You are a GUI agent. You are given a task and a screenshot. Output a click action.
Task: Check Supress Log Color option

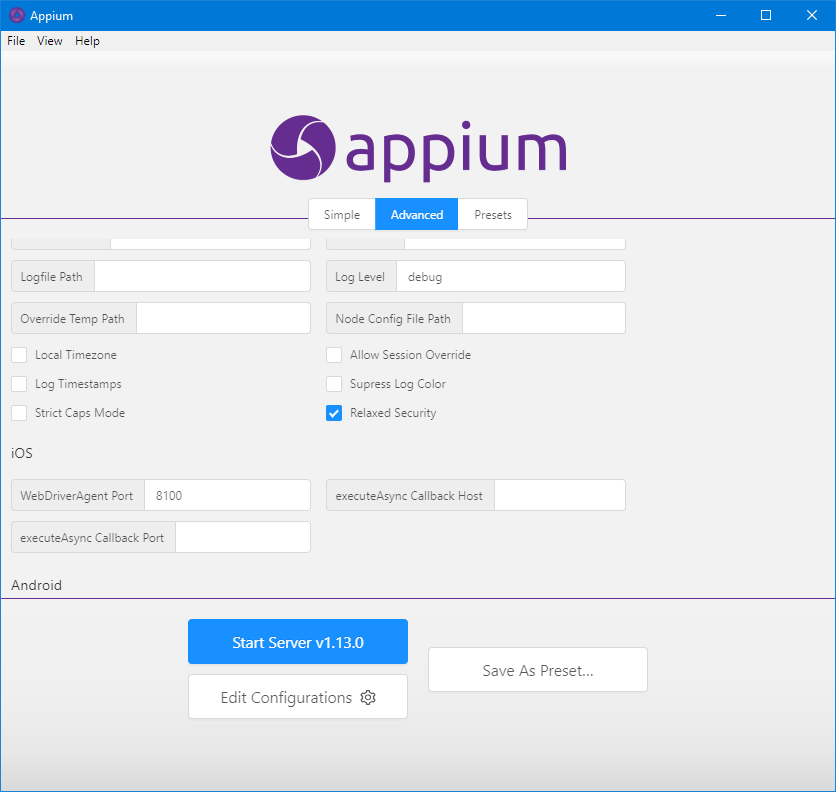[x=334, y=384]
